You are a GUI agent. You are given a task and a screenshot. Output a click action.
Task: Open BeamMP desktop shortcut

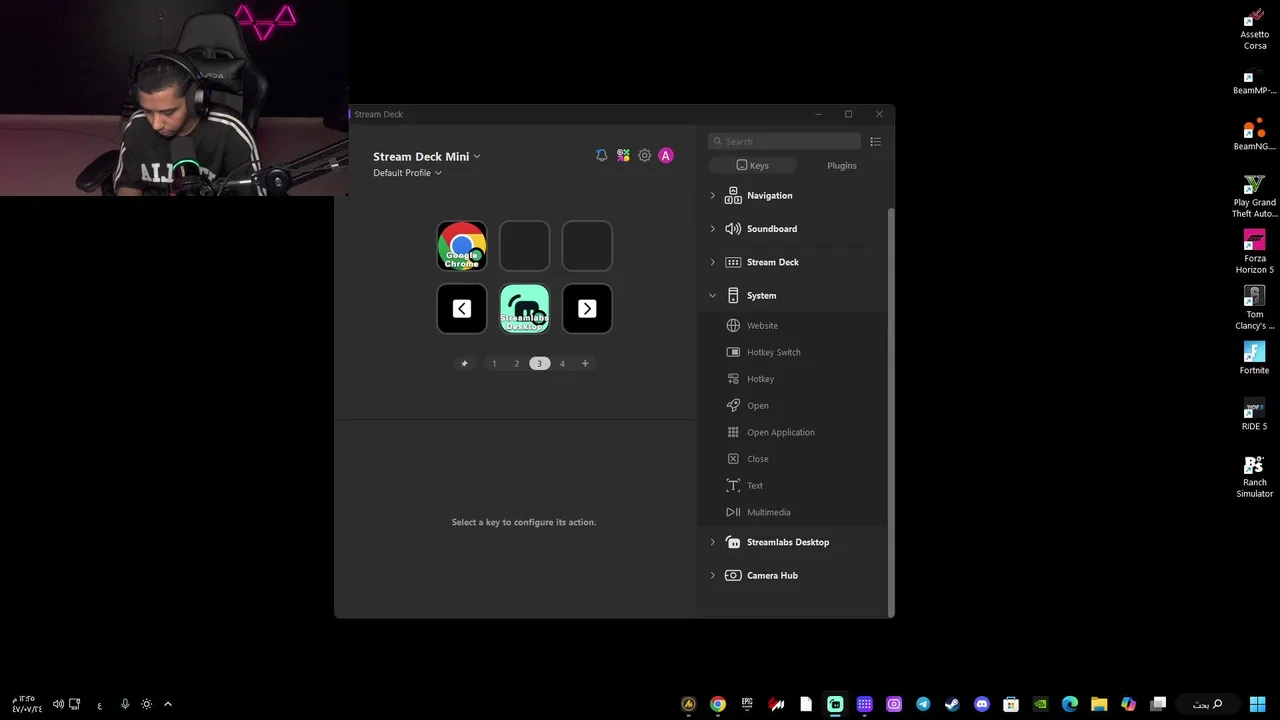(1254, 83)
